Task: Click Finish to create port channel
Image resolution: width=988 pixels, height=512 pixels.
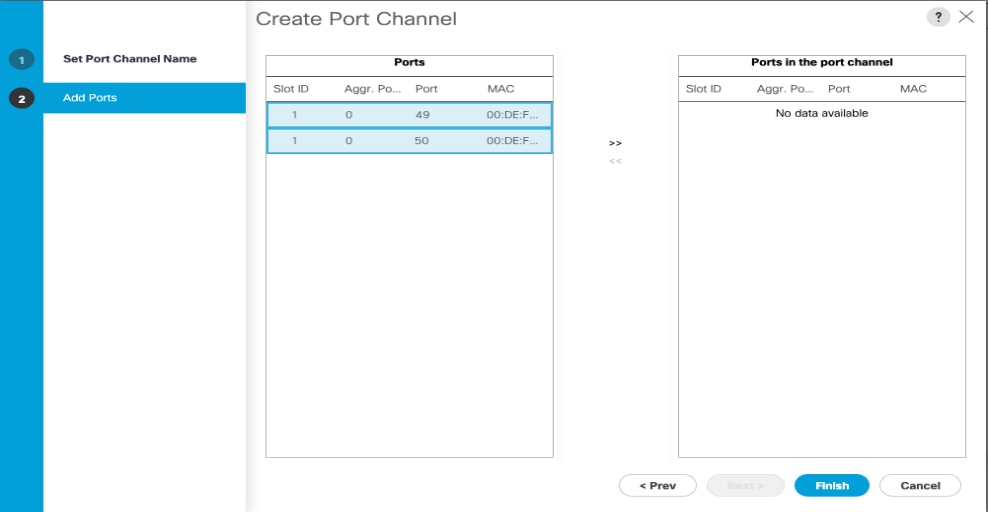Action: click(832, 486)
